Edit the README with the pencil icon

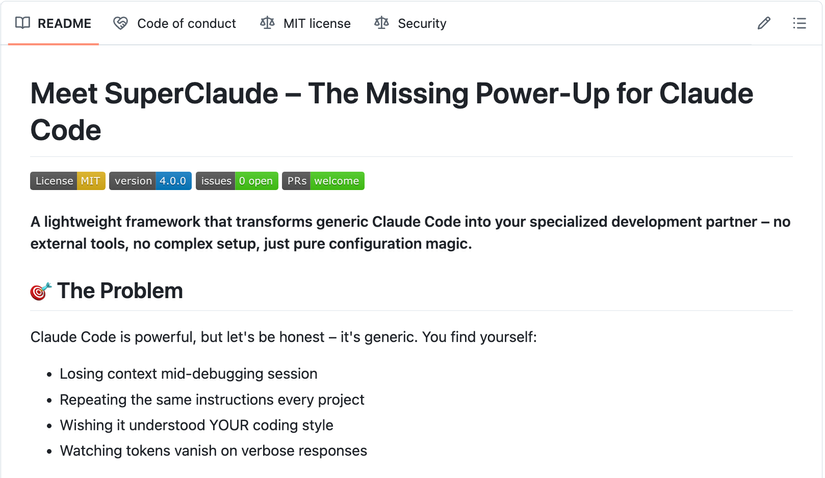pos(764,23)
